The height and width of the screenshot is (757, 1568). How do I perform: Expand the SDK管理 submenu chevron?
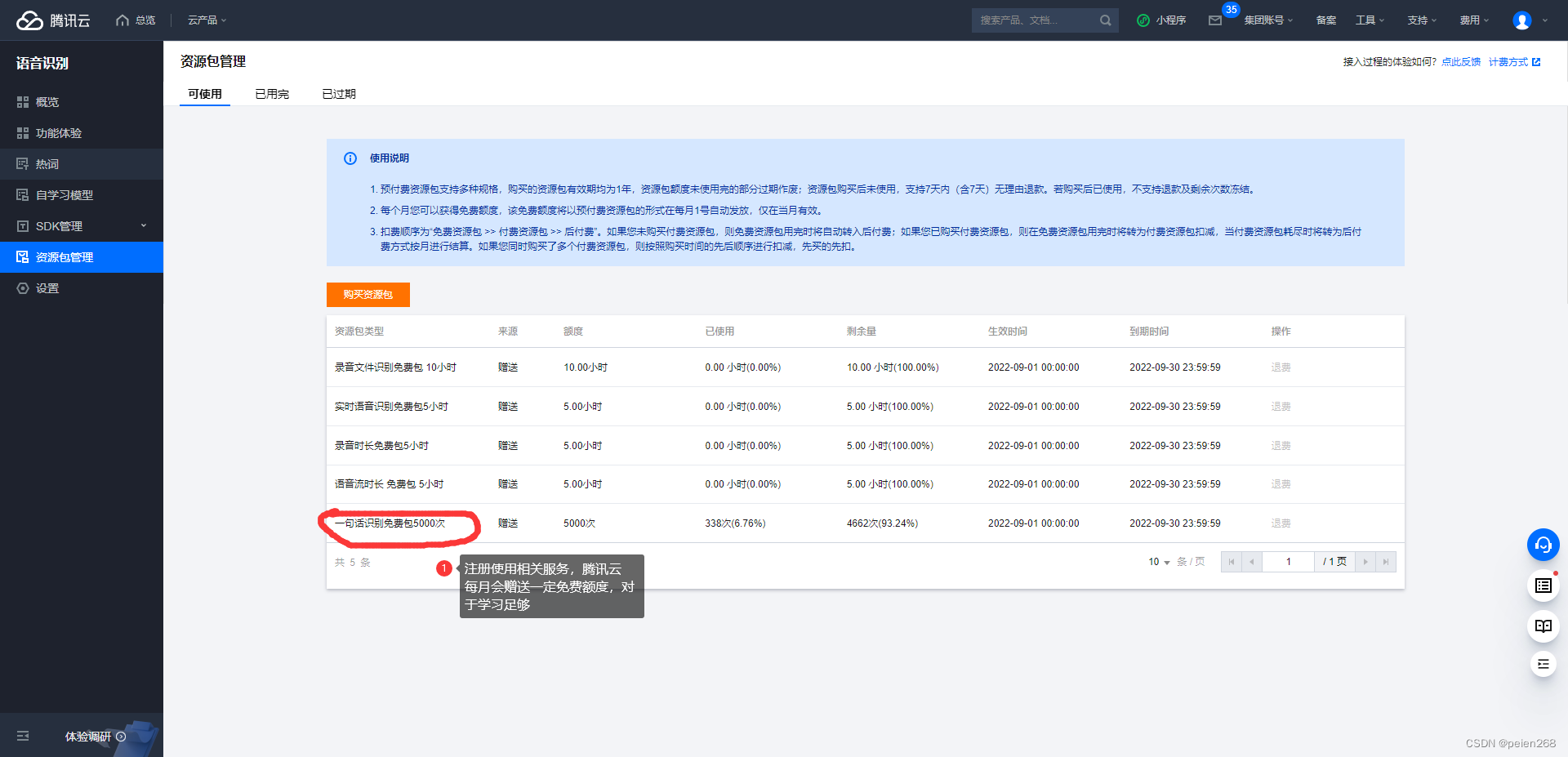(144, 226)
